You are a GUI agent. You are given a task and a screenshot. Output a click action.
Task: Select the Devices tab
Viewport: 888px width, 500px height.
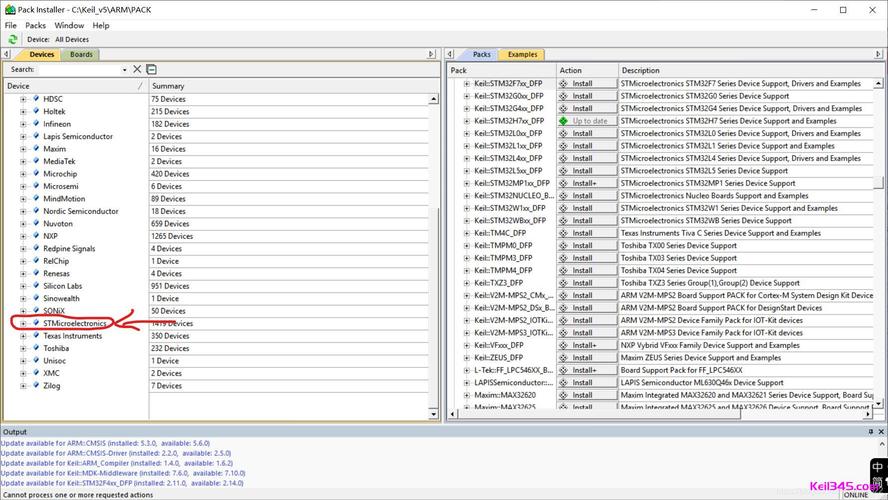coord(41,54)
